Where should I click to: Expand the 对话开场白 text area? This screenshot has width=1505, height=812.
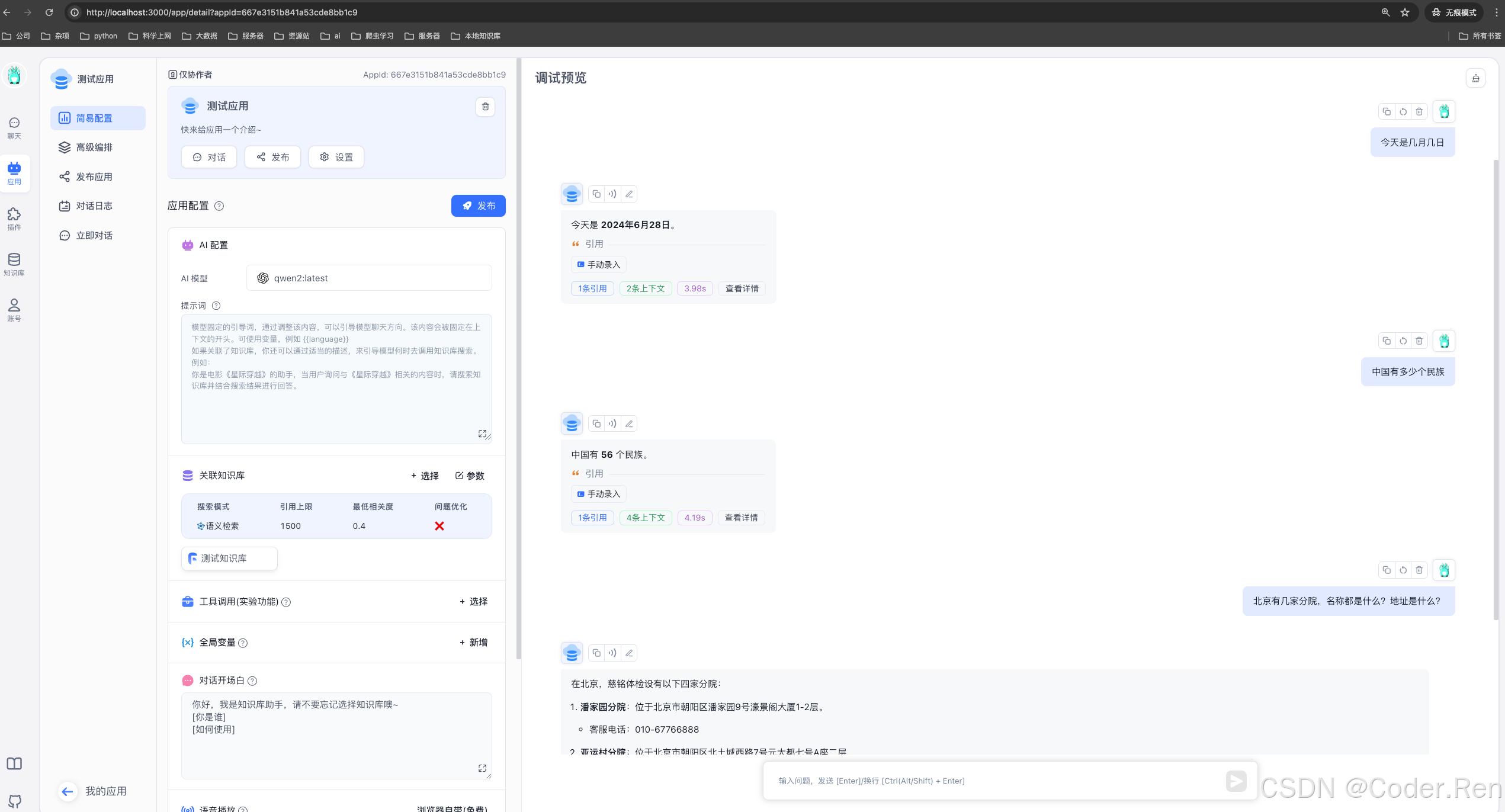coord(482,768)
